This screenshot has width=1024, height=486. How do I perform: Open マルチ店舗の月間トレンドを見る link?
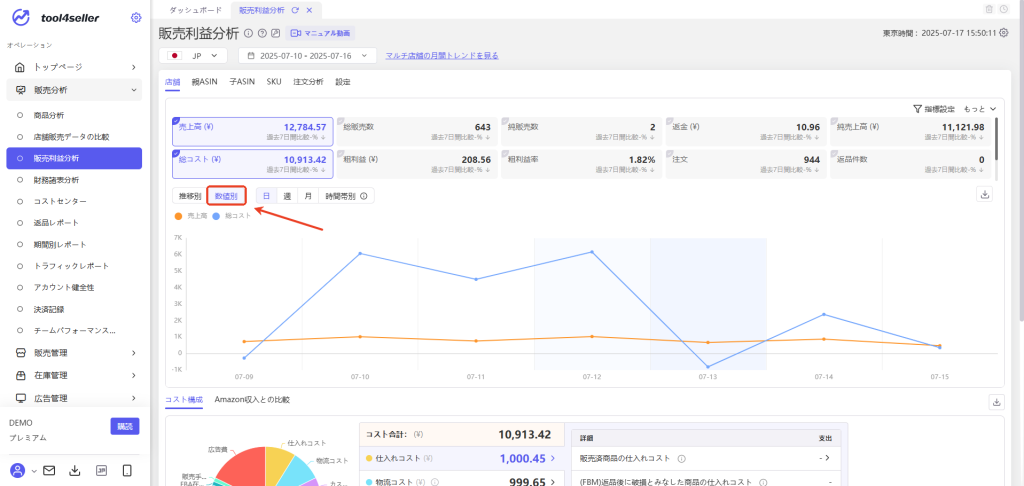(442, 56)
